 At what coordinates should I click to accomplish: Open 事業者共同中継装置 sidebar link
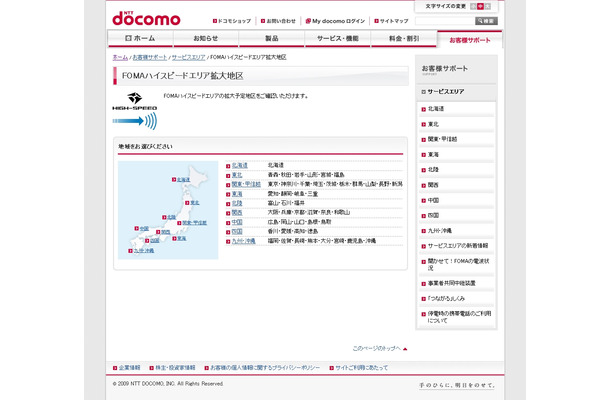(451, 283)
